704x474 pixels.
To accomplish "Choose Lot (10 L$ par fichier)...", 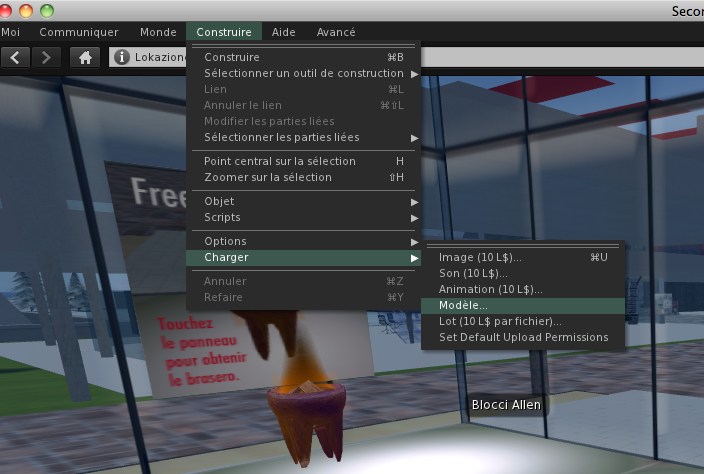I will tap(523, 321).
